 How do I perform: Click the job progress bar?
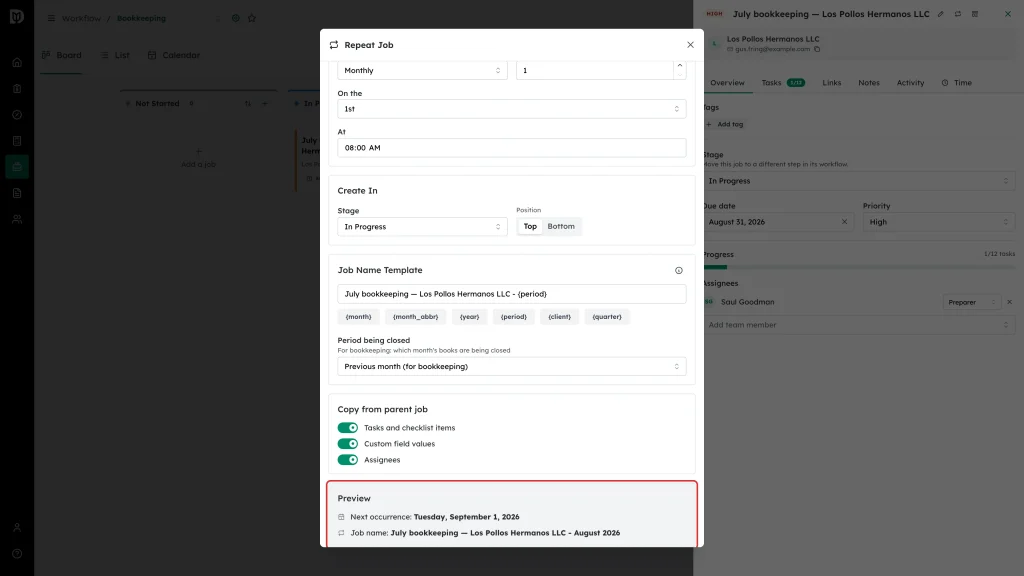click(859, 267)
